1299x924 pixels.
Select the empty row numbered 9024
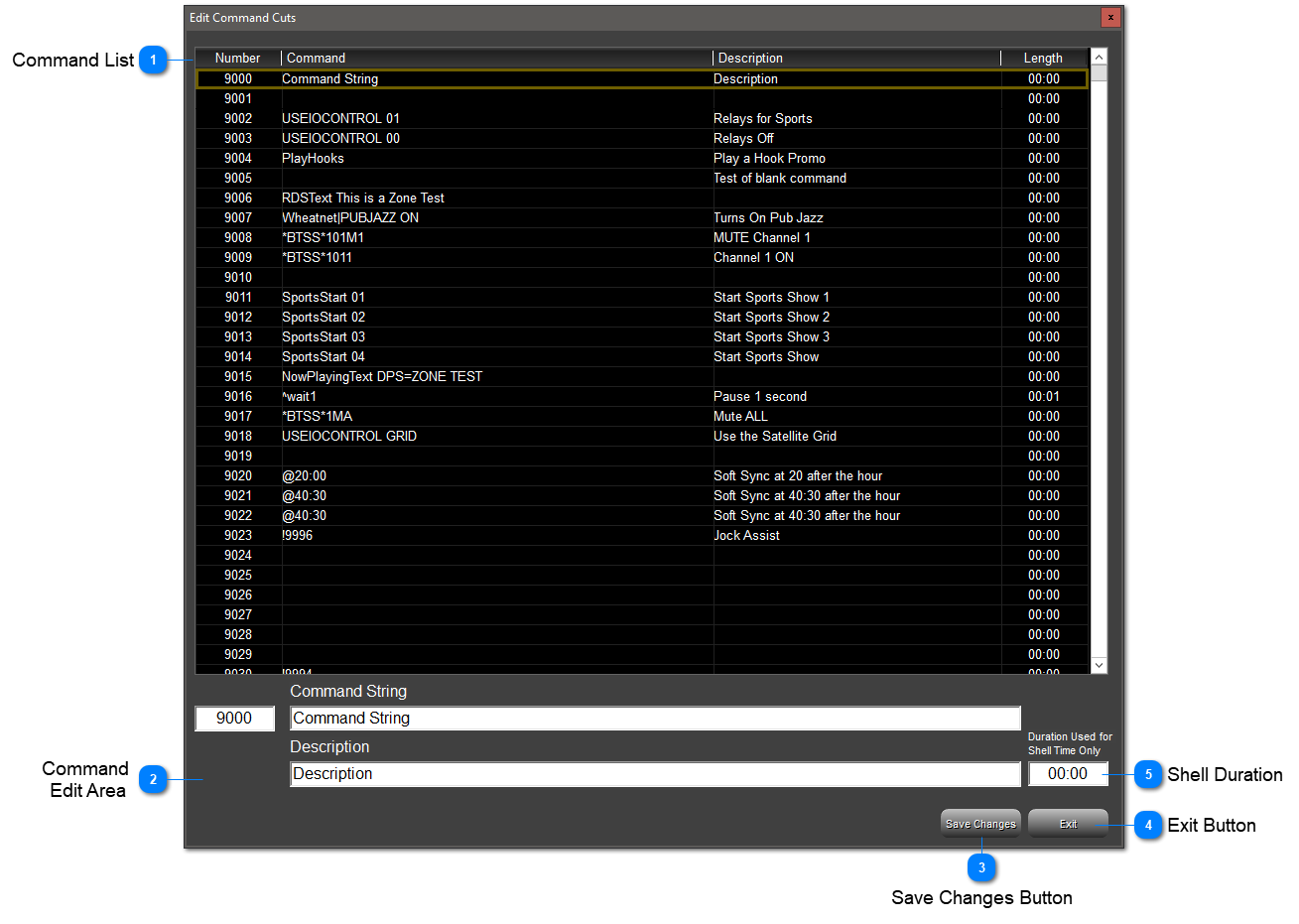642,556
